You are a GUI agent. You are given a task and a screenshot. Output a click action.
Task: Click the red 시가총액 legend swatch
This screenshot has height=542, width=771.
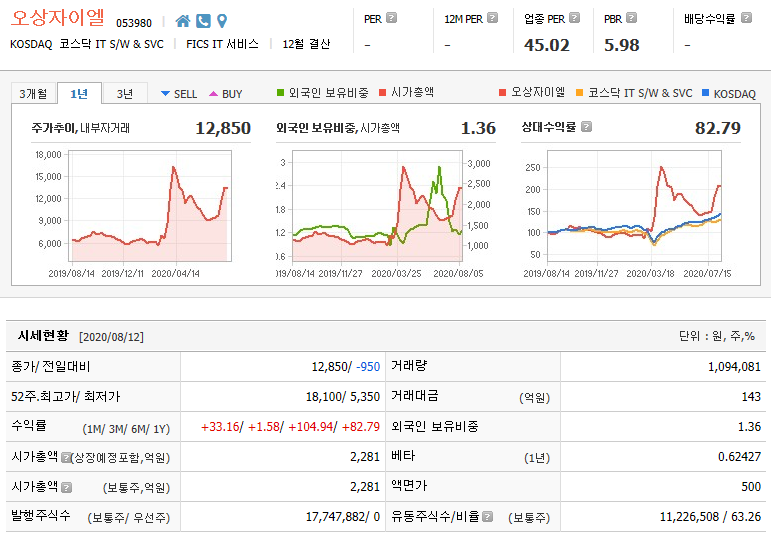(383, 92)
